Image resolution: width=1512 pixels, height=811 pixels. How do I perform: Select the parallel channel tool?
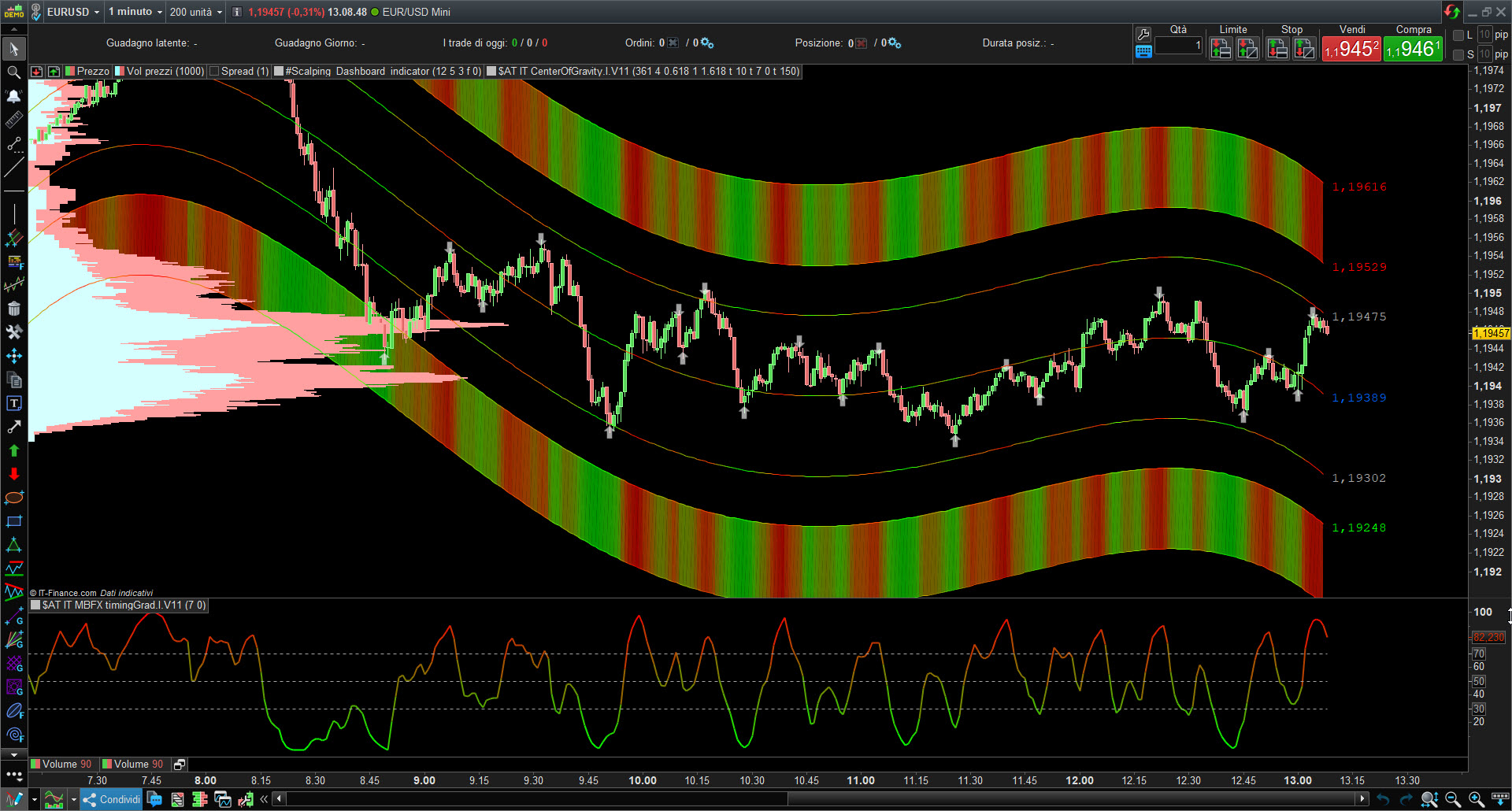(x=13, y=238)
